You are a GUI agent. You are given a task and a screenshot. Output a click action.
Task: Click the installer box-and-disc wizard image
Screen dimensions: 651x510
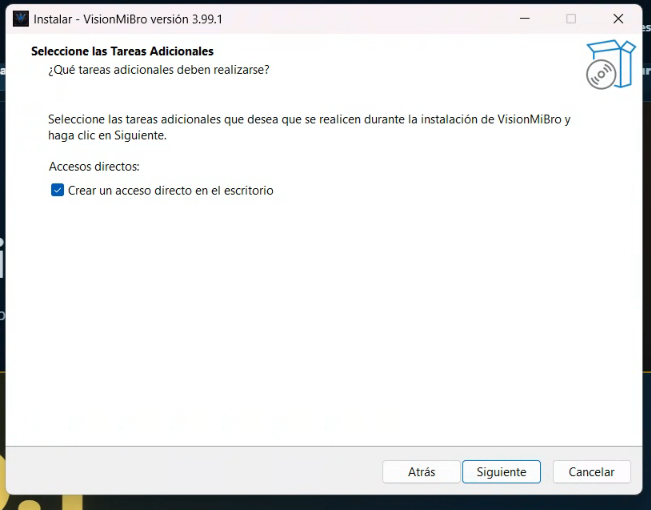610,64
